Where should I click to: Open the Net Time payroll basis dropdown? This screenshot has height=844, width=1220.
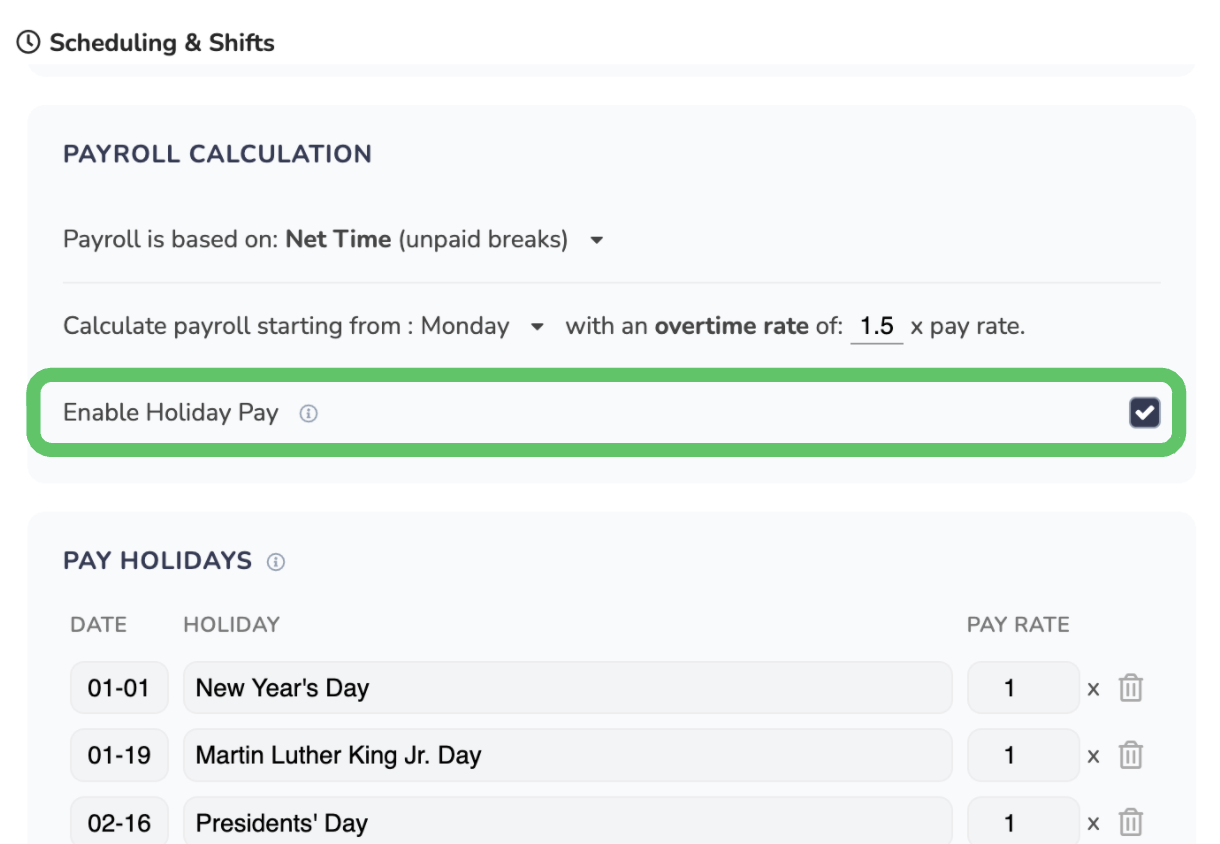point(596,240)
